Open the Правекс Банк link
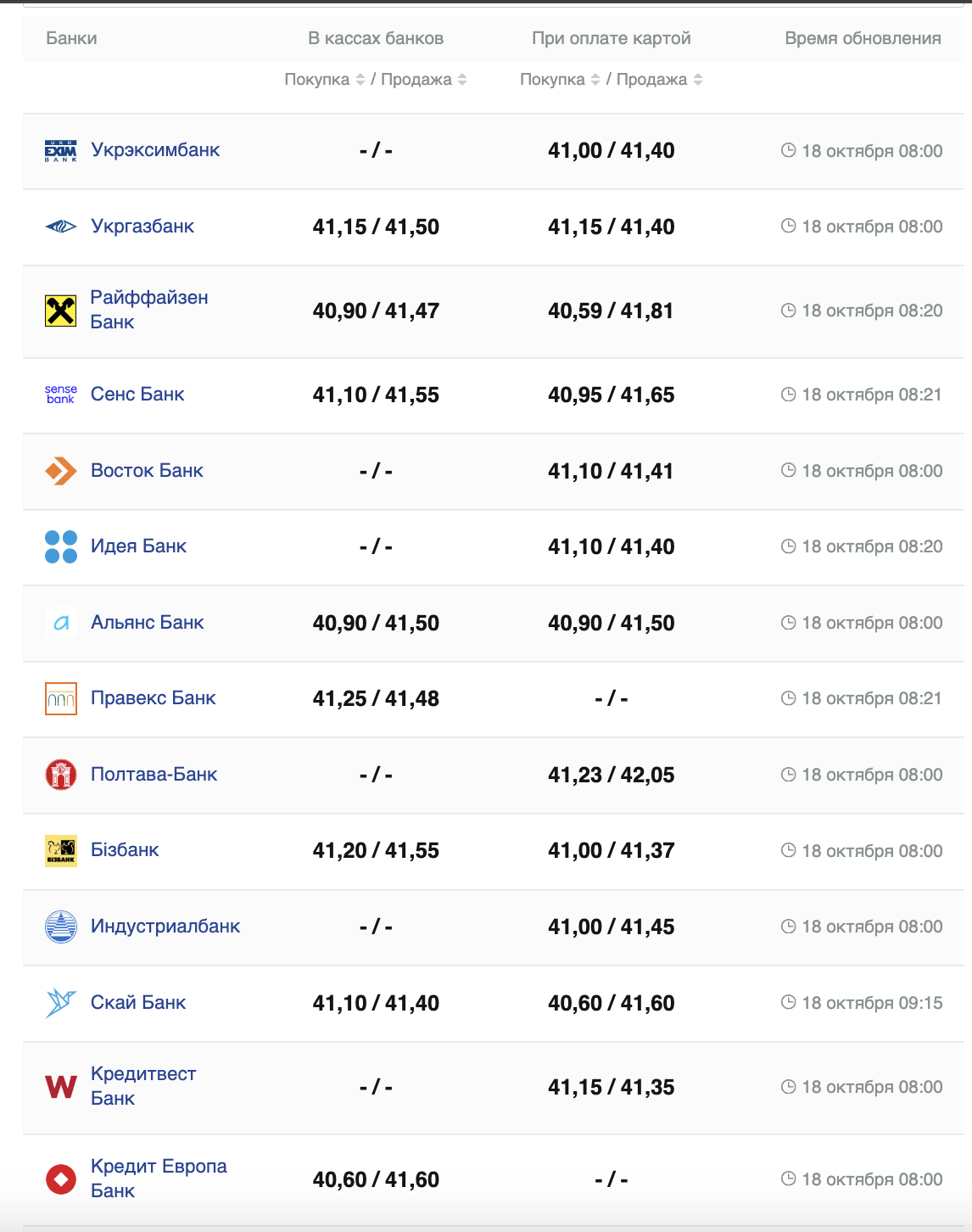 click(x=153, y=698)
